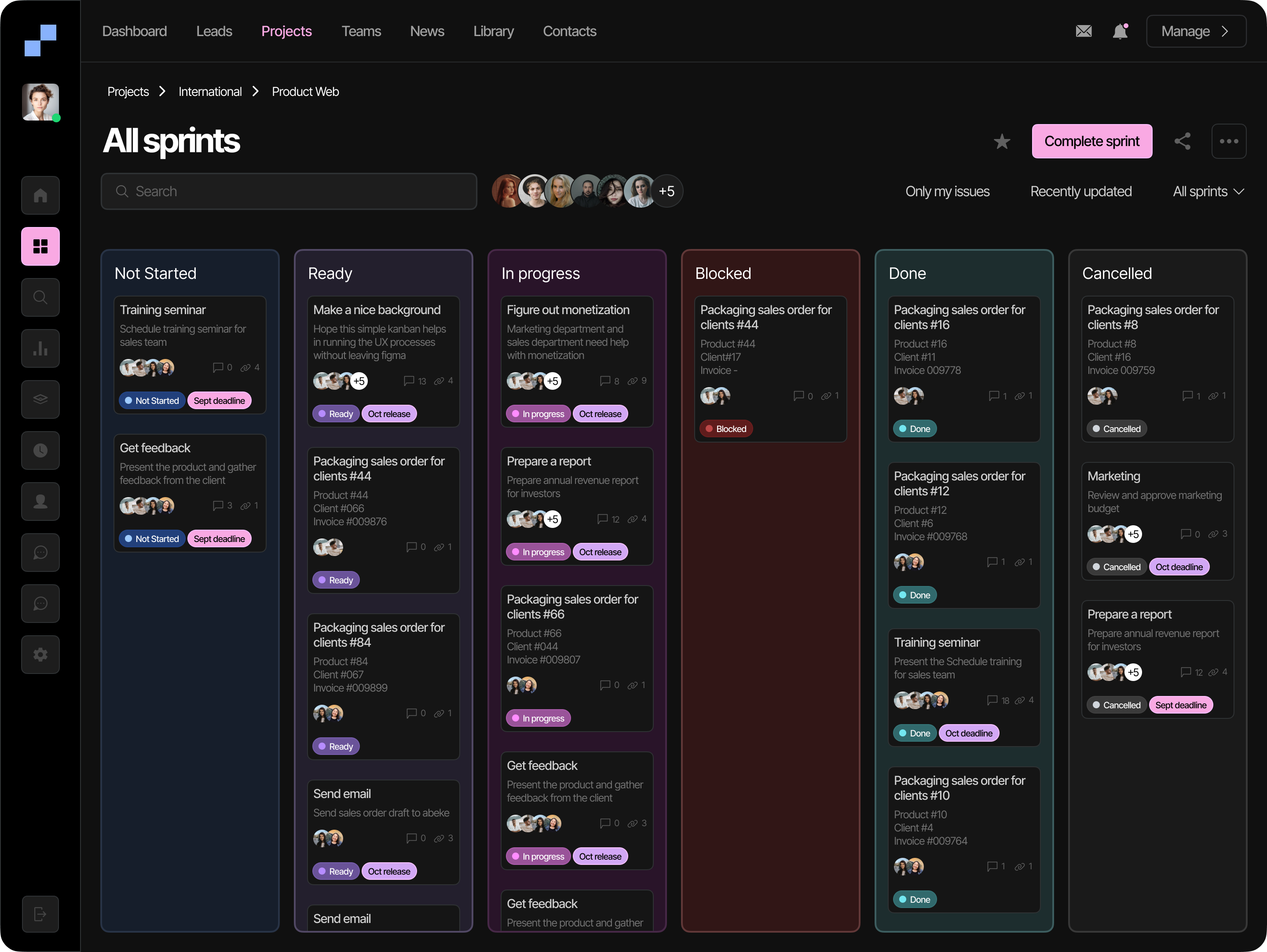Toggle the Only my issues filter
Viewport: 1267px width, 952px height.
point(947,191)
